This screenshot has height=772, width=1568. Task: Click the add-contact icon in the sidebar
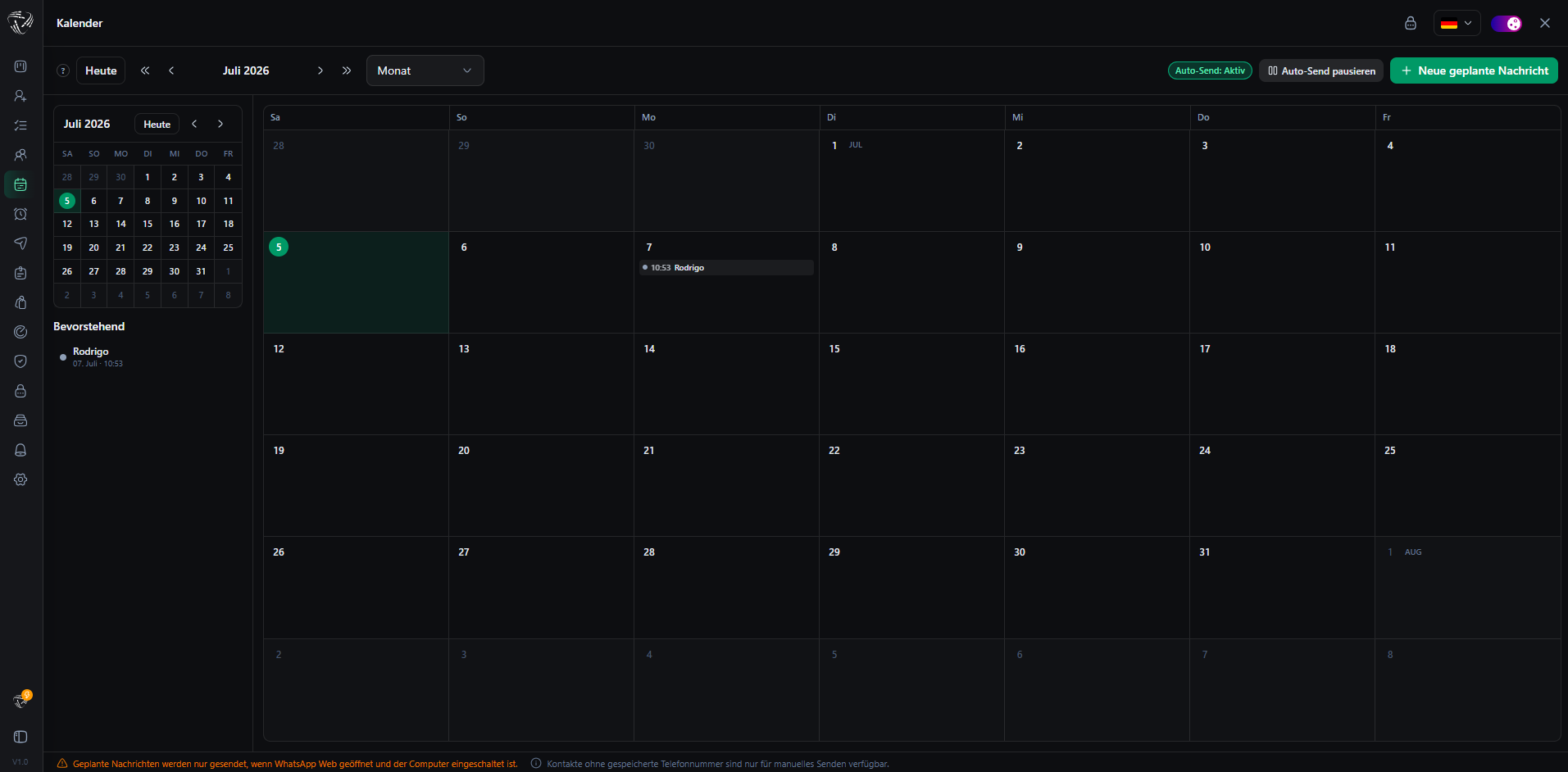(20, 96)
